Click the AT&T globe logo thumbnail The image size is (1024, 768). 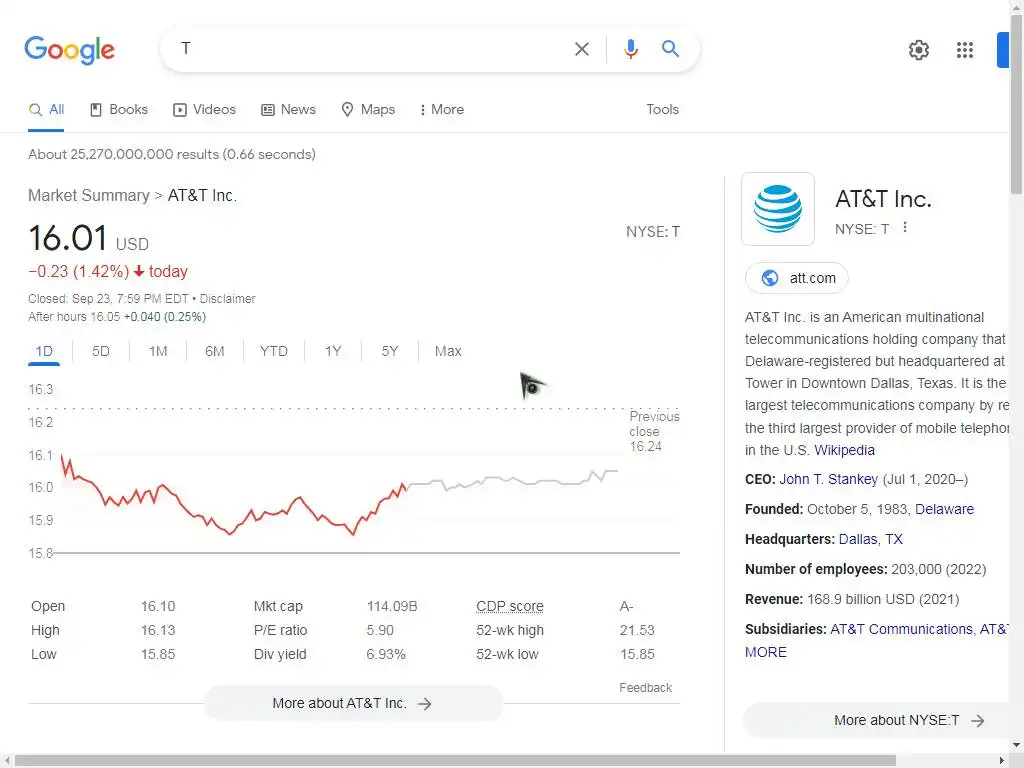coord(778,209)
